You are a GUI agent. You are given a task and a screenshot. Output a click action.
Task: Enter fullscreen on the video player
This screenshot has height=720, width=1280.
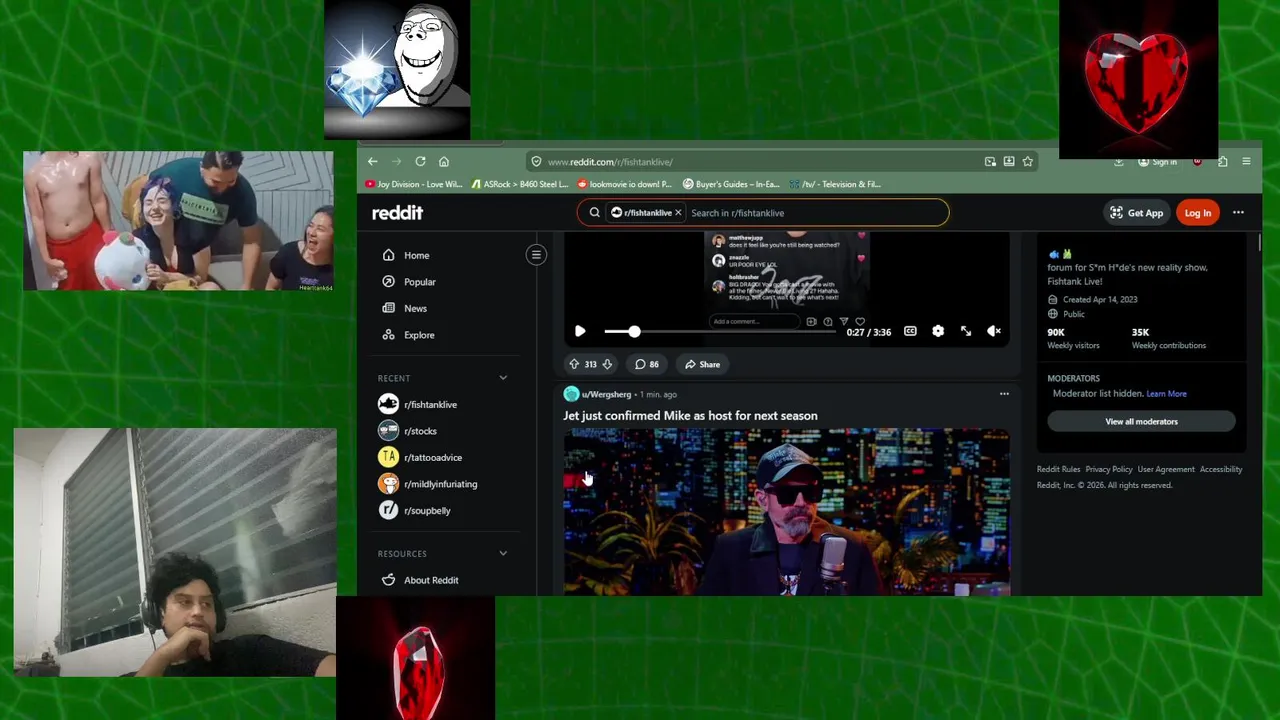coord(966,331)
